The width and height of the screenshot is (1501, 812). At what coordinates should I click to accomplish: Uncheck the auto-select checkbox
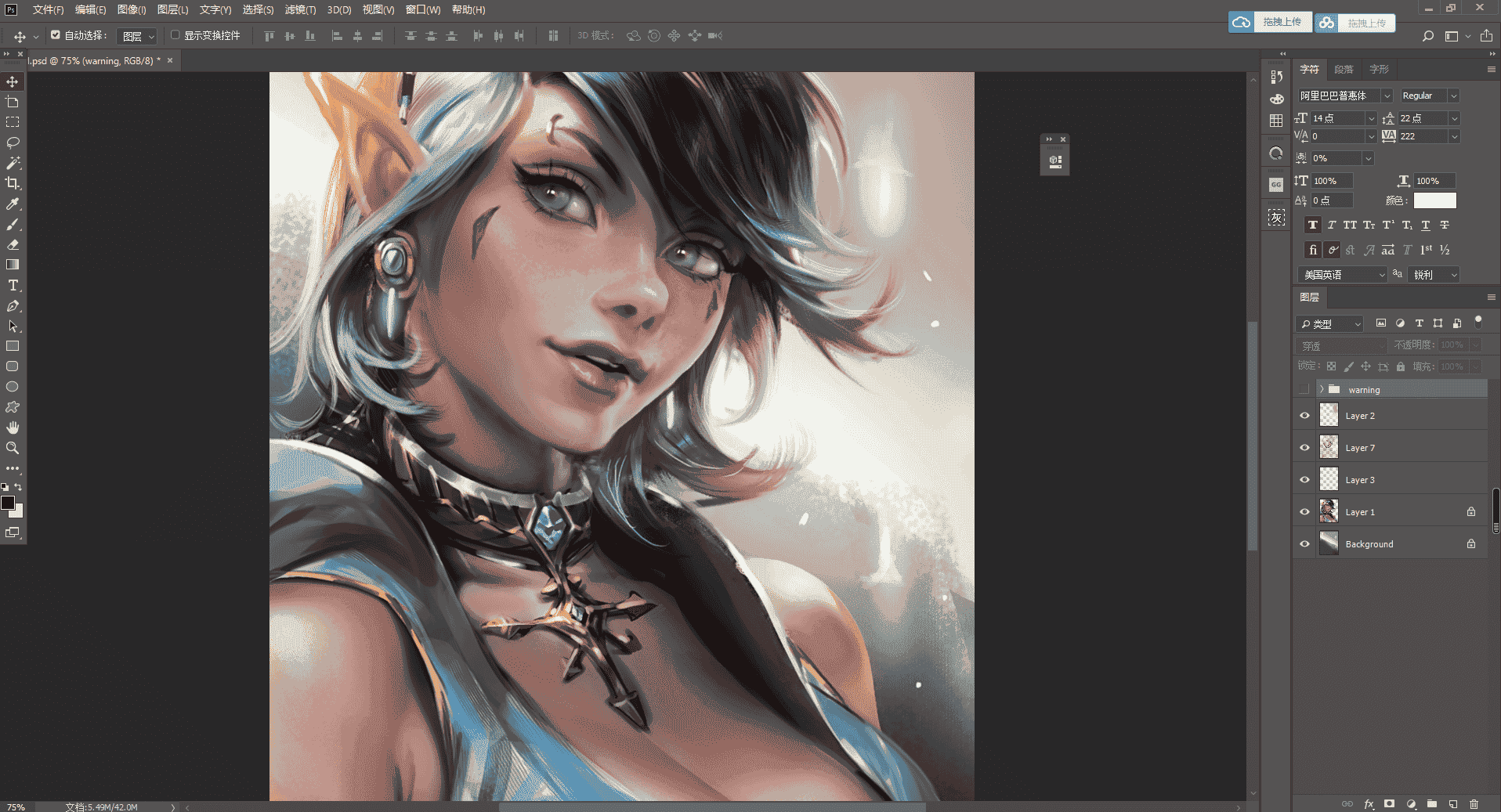56,35
